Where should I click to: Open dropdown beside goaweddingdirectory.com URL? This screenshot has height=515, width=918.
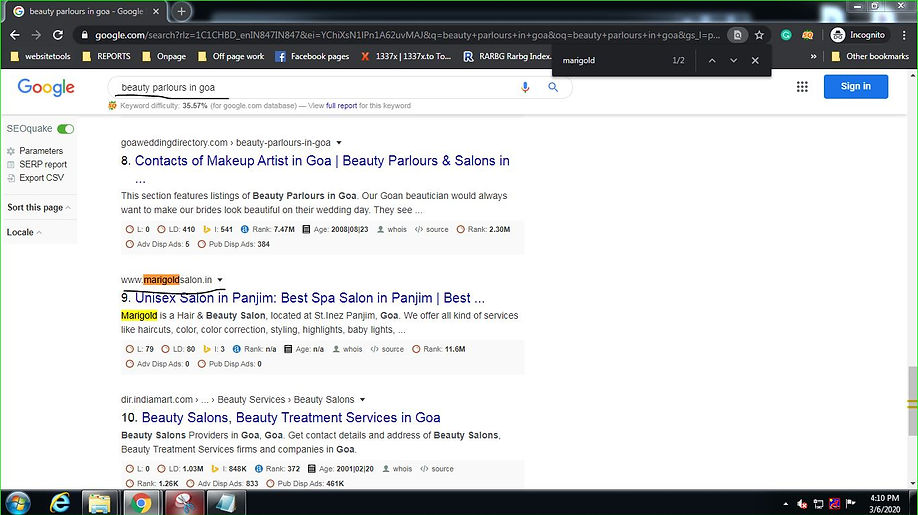pyautogui.click(x=338, y=143)
